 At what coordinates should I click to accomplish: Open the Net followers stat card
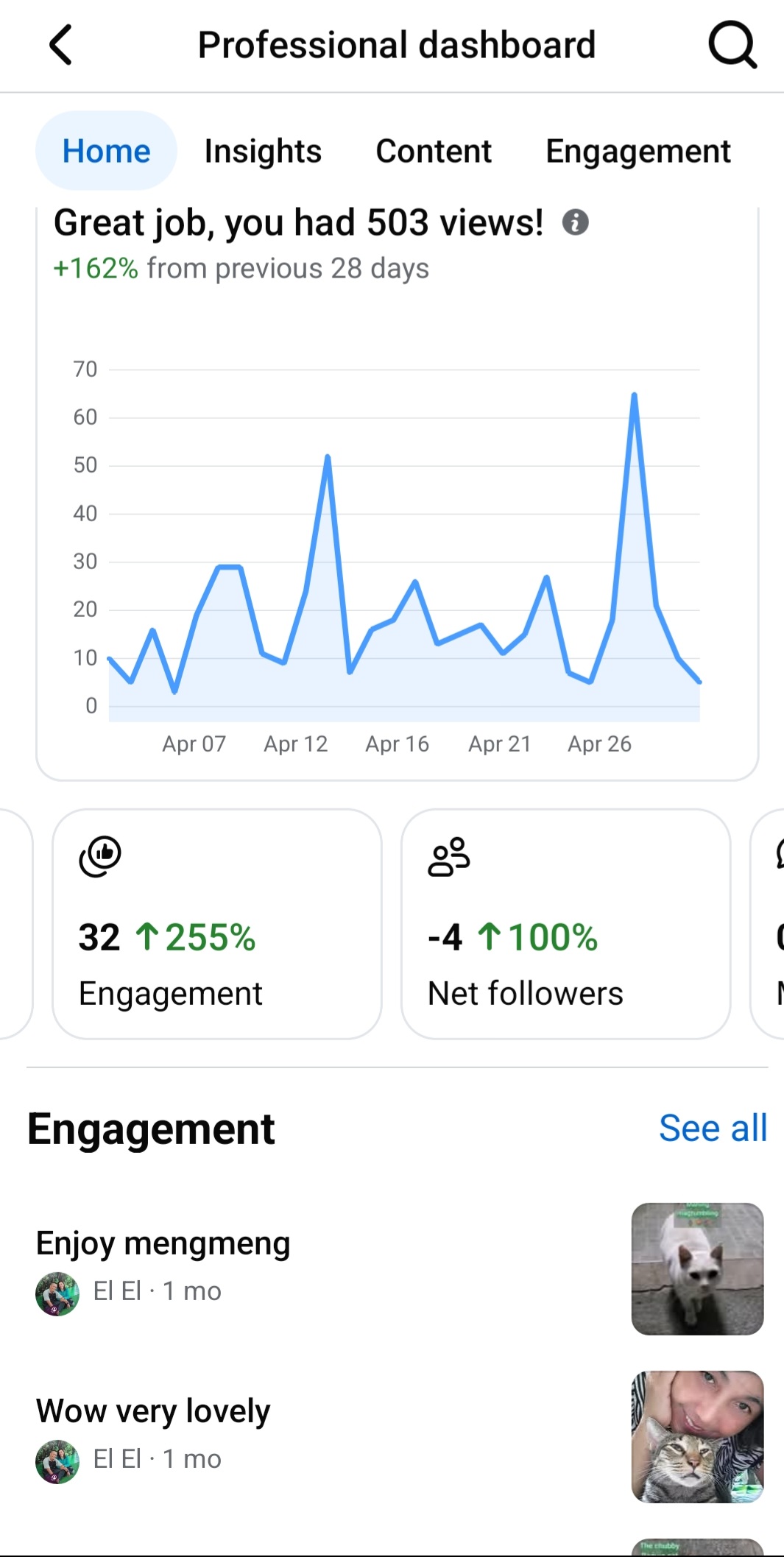click(565, 923)
